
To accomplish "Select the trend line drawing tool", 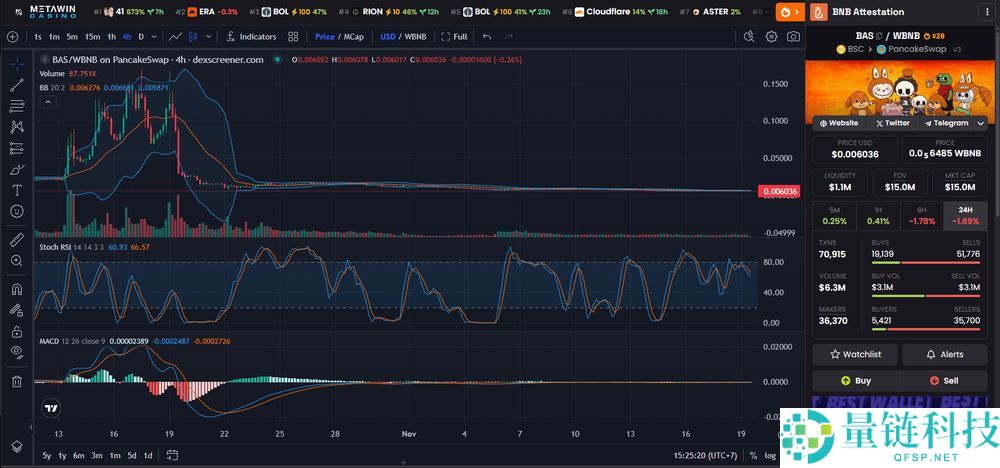I will click(x=16, y=85).
